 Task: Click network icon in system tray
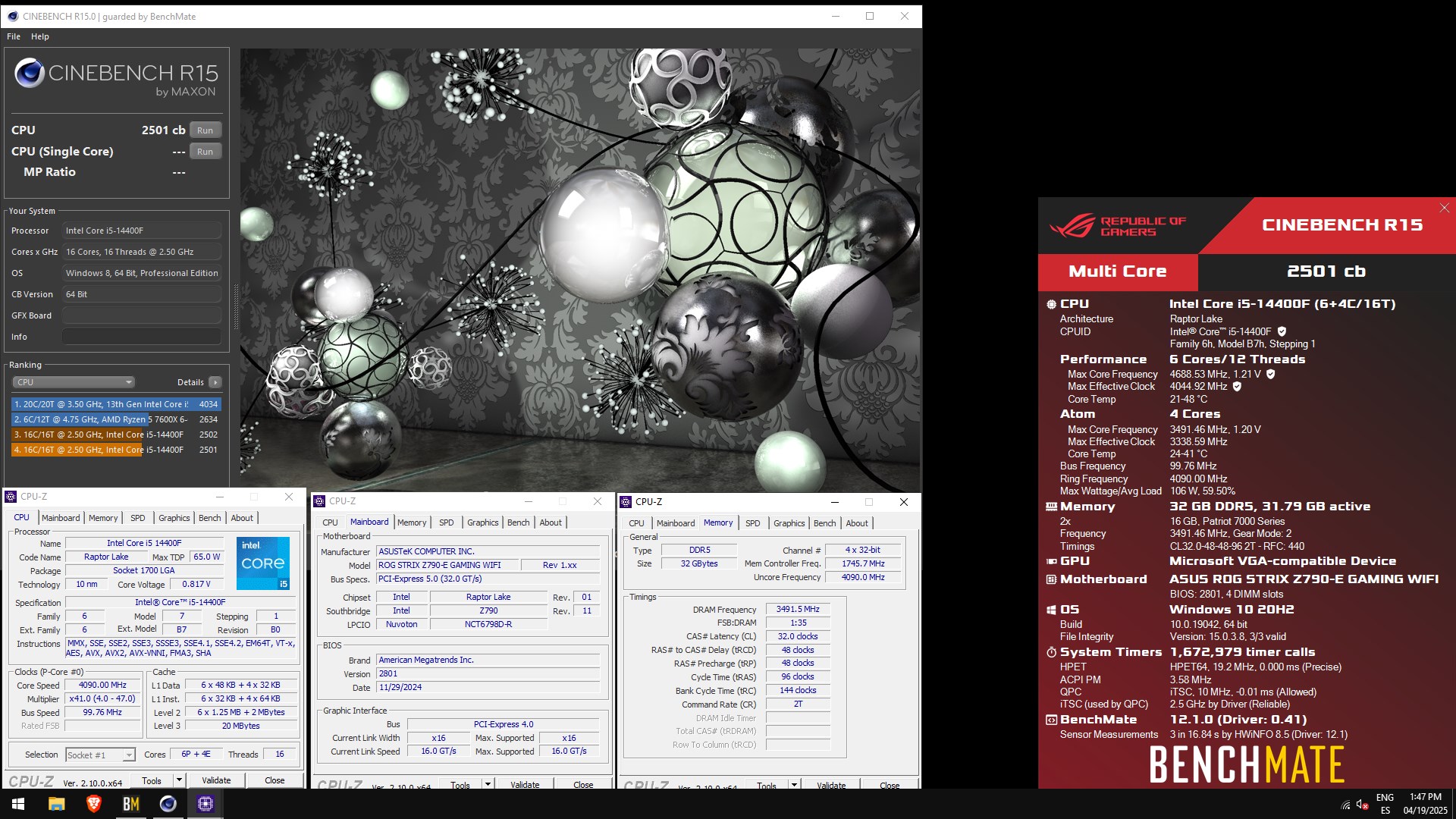(1345, 805)
